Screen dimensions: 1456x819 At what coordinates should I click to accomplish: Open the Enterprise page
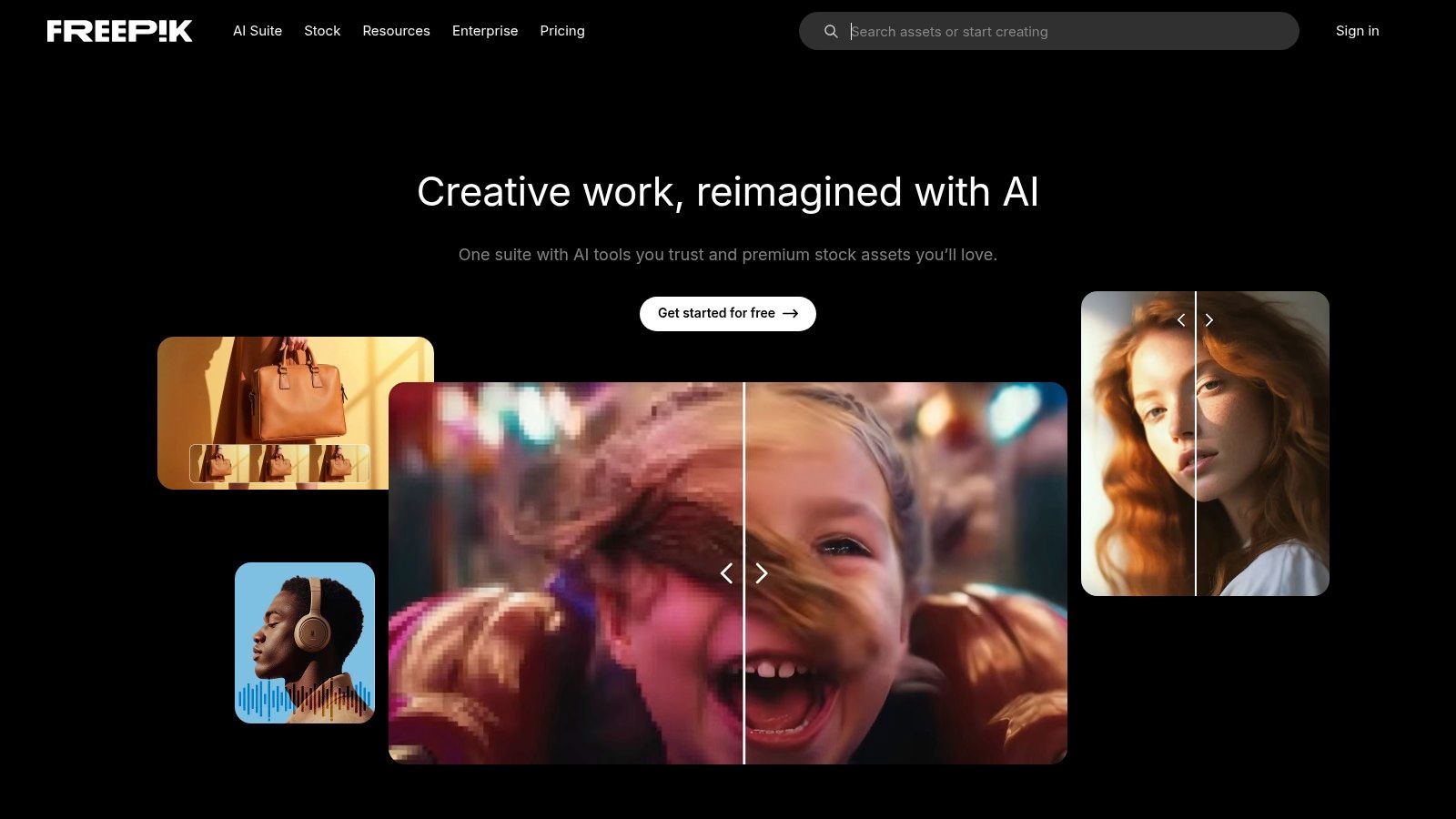coord(485,31)
